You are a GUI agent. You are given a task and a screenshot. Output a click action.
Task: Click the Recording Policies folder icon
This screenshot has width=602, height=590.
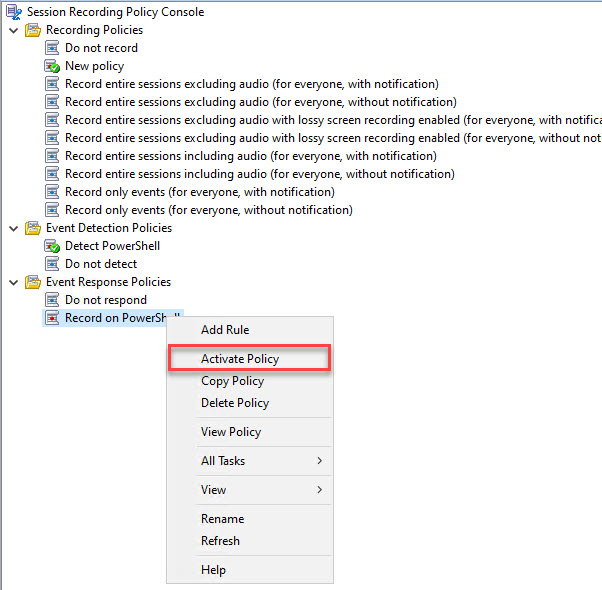[33, 30]
